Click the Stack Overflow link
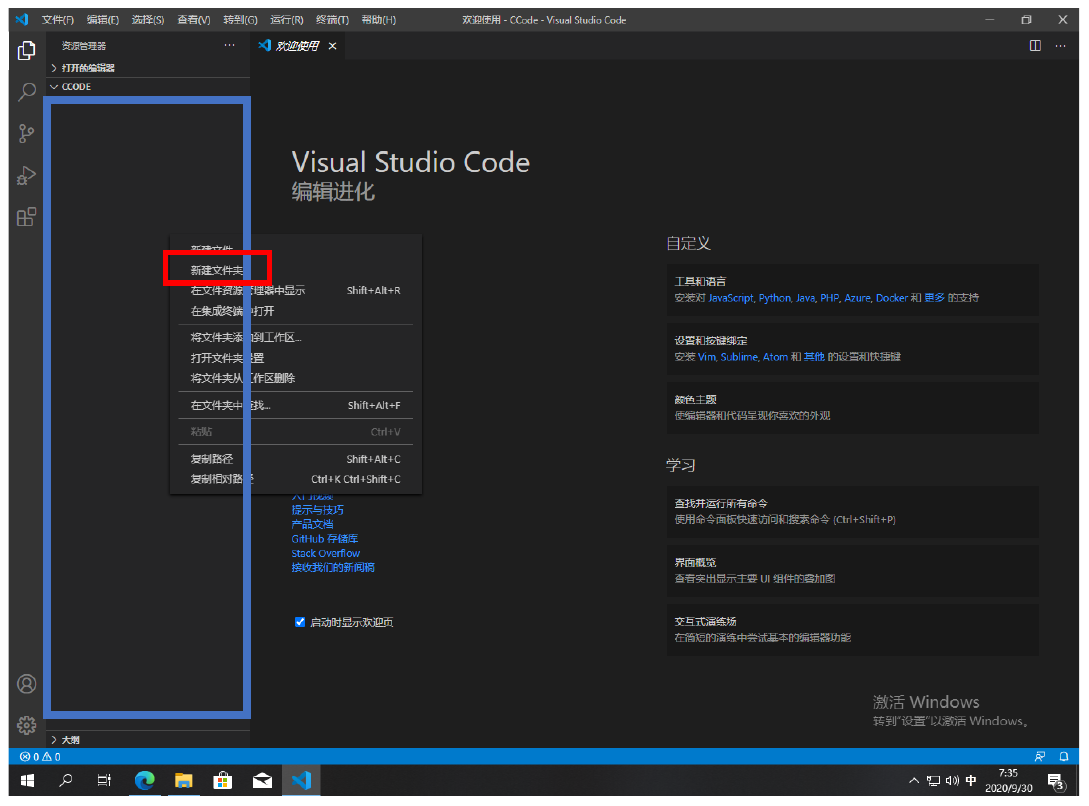 click(326, 553)
